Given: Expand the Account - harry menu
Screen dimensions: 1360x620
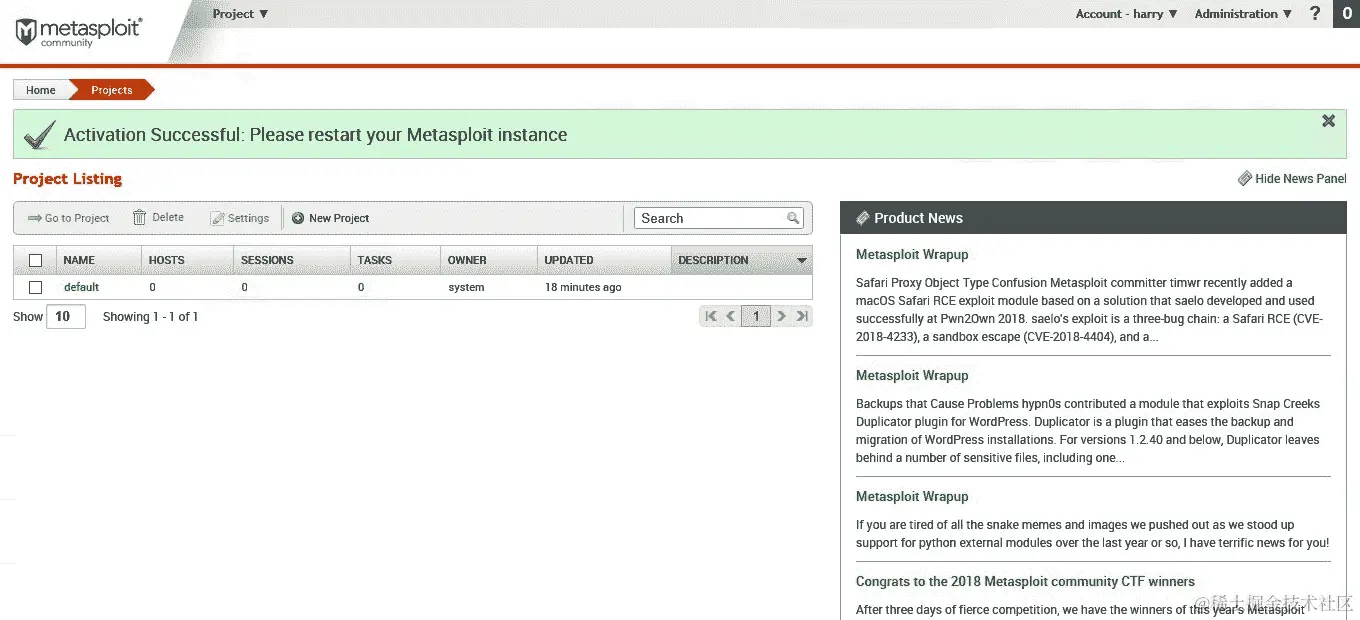Looking at the screenshot, I should 1126,14.
